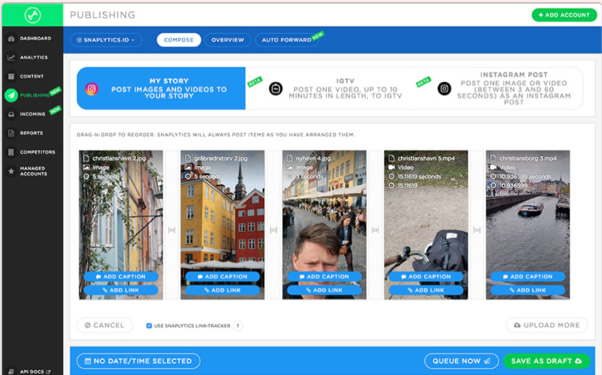Click the Instagram Post circular icon
The width and height of the screenshot is (602, 375).
444,89
